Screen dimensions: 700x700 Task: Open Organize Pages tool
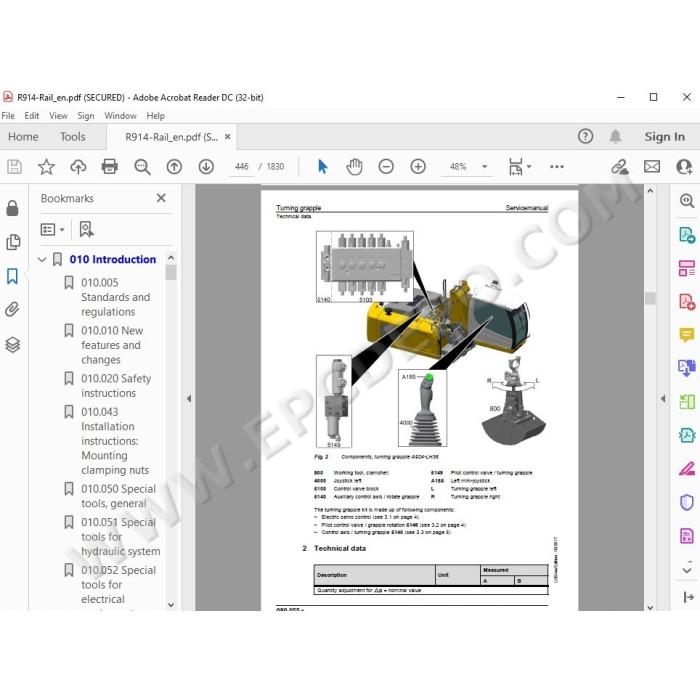tap(687, 268)
